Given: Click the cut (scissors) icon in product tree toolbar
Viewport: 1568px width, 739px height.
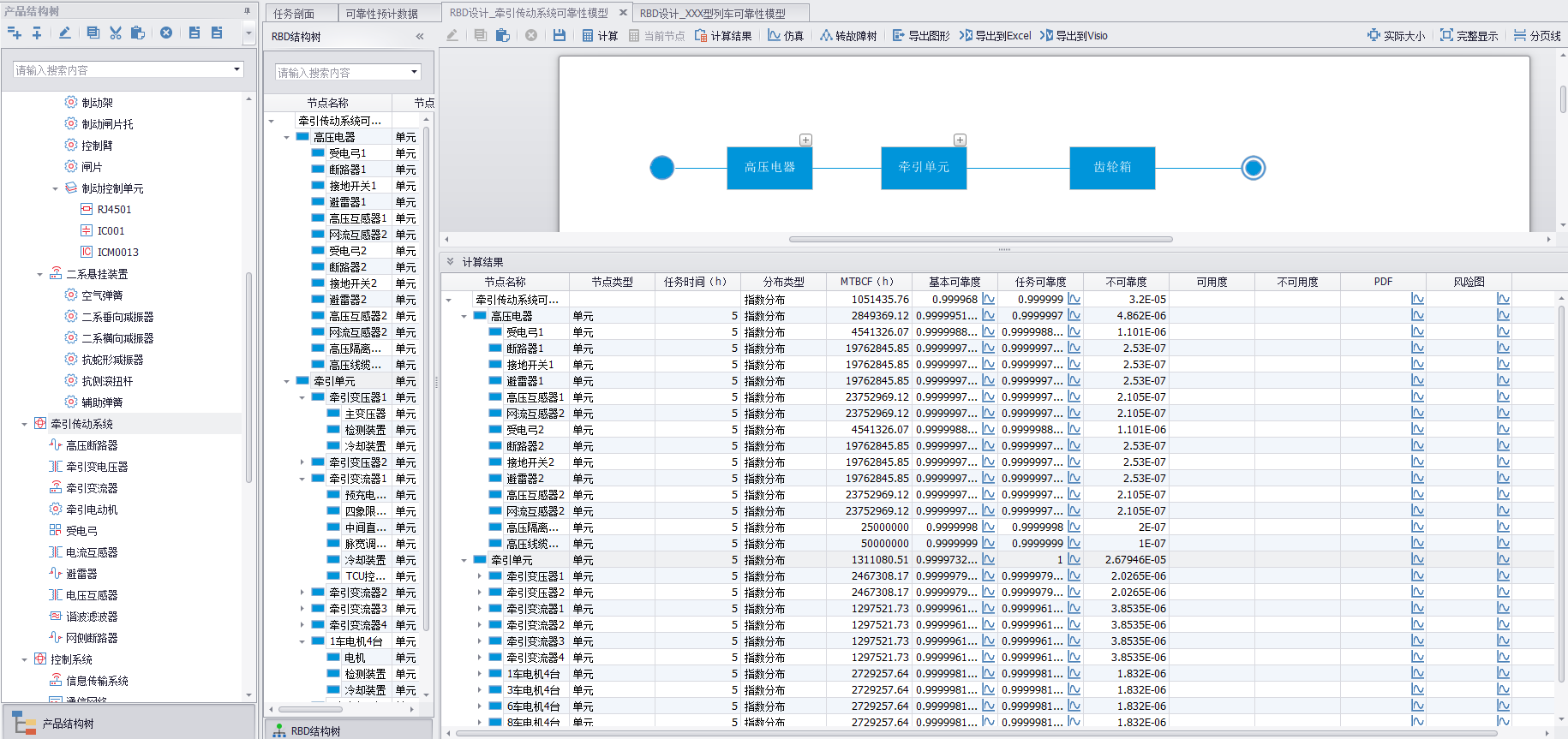Looking at the screenshot, I should pos(116,33).
